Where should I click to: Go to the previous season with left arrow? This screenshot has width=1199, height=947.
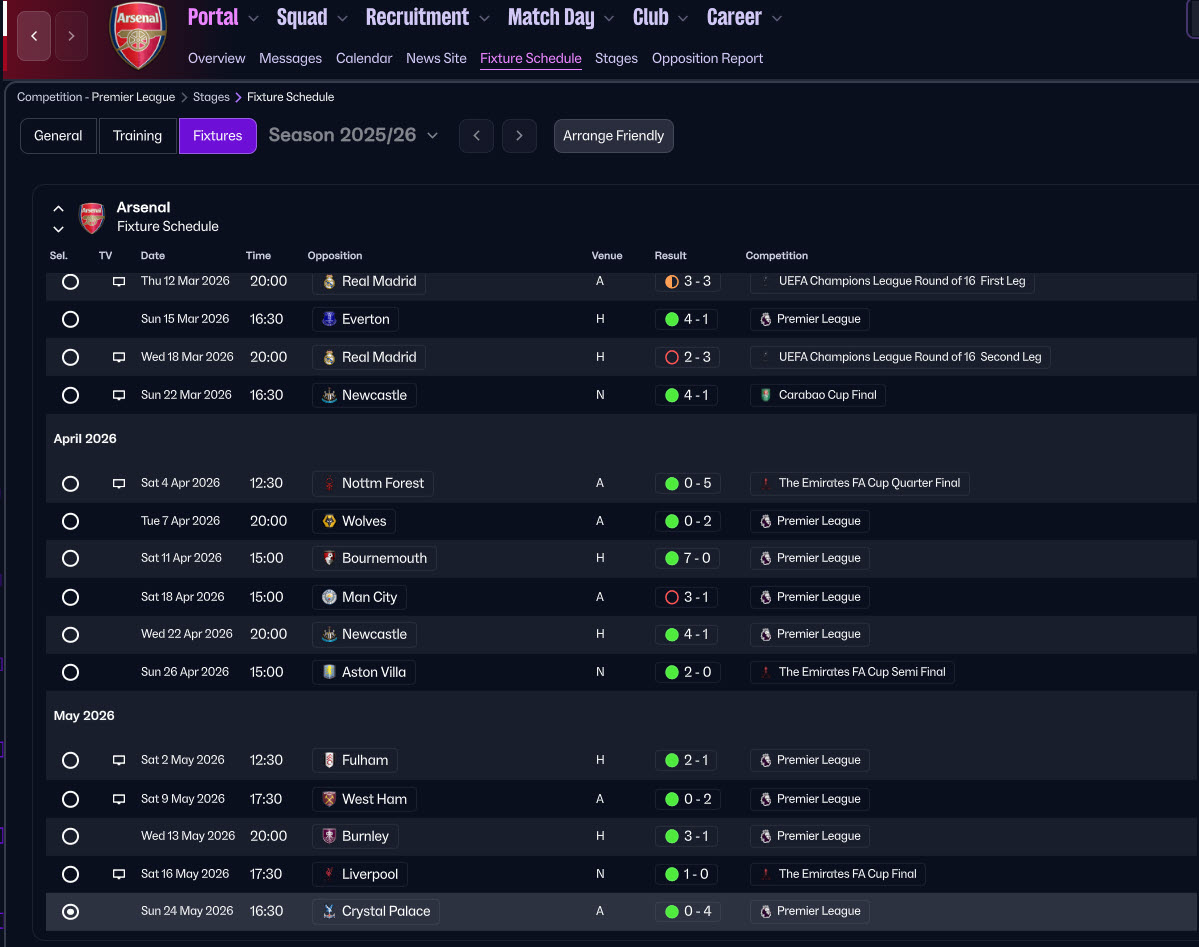[x=476, y=136]
